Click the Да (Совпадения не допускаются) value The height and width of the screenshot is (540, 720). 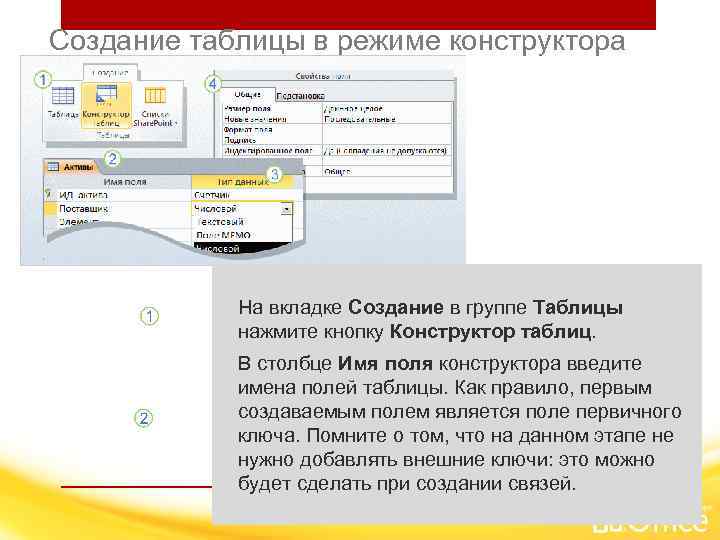pyautogui.click(x=385, y=150)
